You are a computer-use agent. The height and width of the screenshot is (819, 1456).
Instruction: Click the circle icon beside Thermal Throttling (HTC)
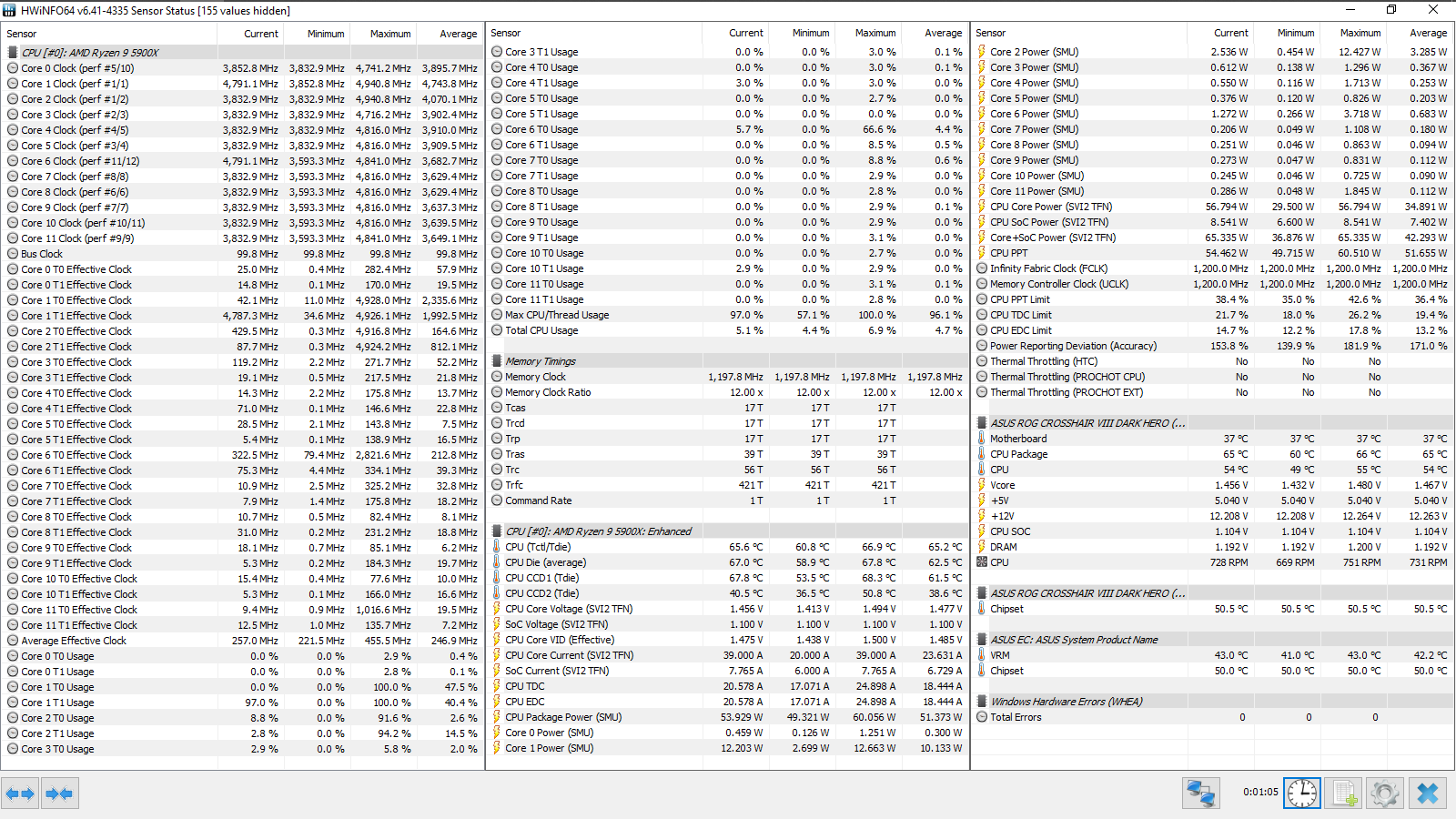point(982,361)
